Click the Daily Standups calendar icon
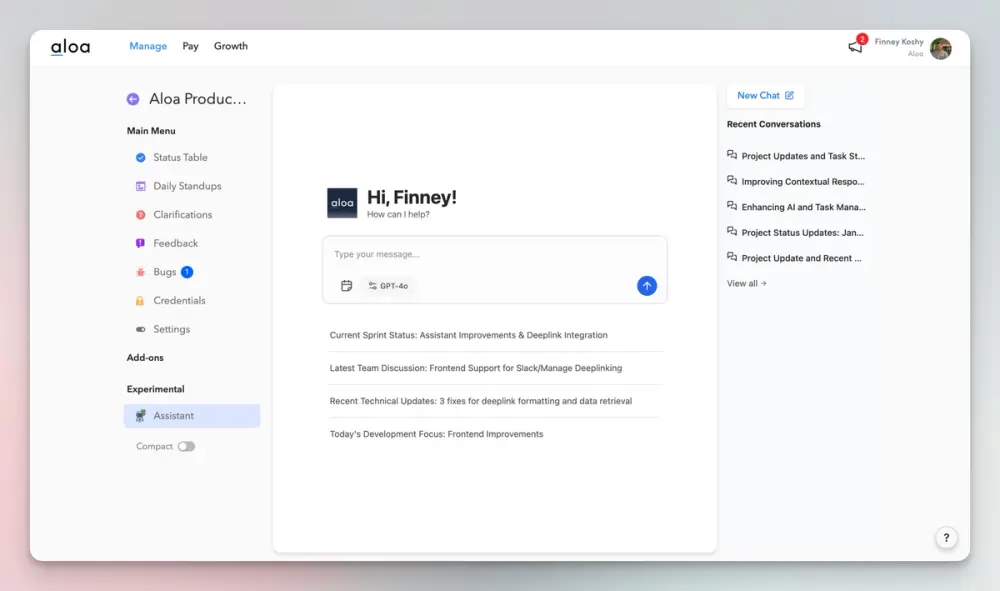The image size is (1000, 591). (x=140, y=186)
